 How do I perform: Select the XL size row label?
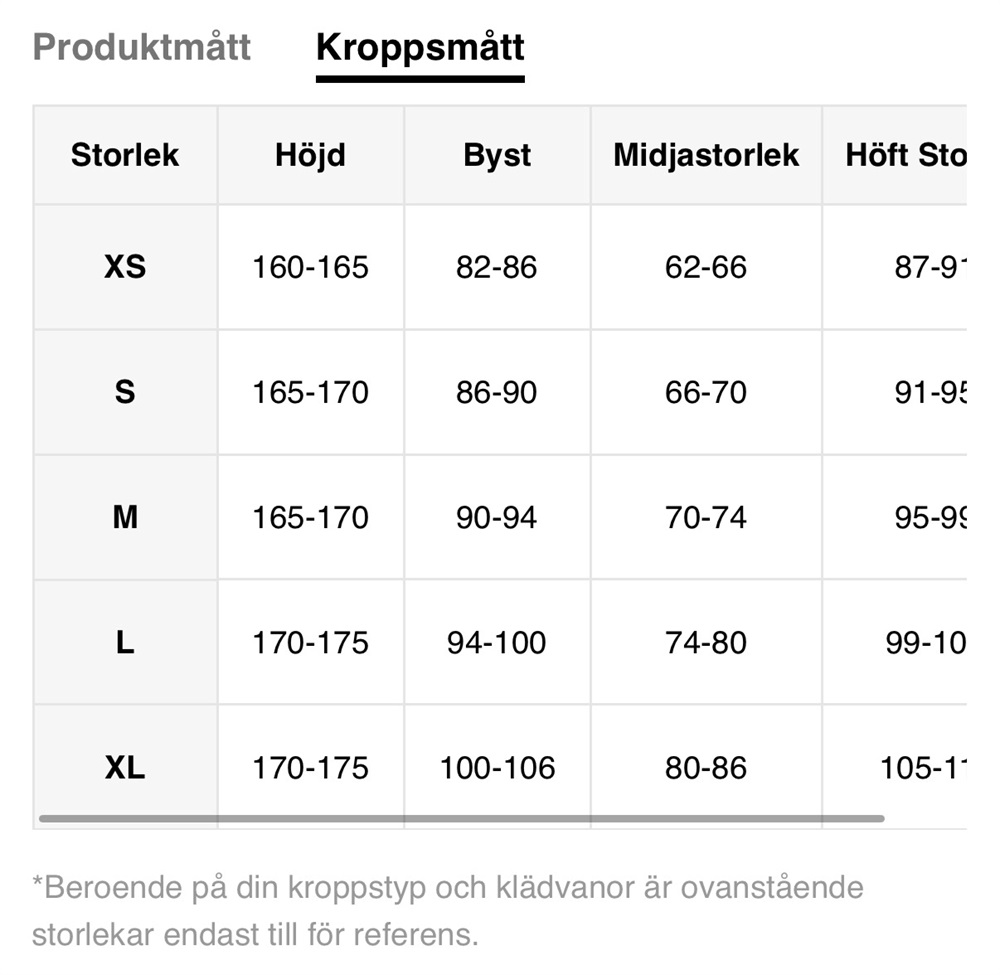tap(125, 767)
